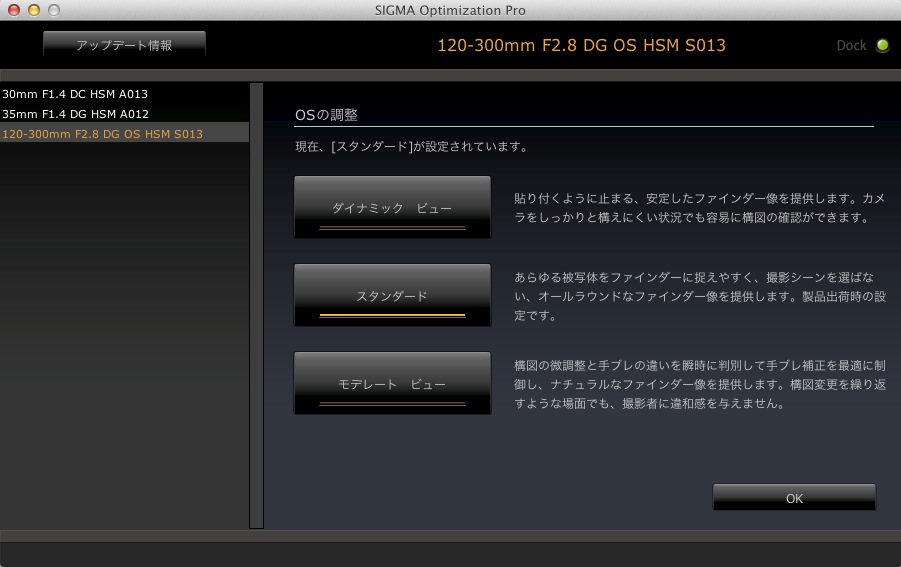Close the window with red button
This screenshot has height=567, width=901.
tap(14, 10)
